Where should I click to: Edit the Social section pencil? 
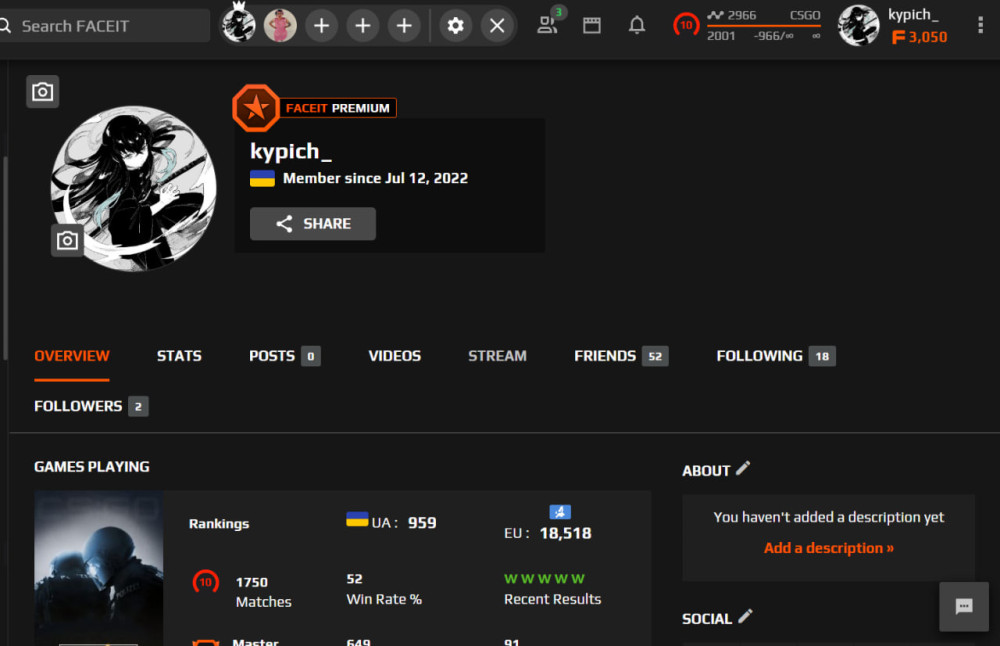pos(745,617)
